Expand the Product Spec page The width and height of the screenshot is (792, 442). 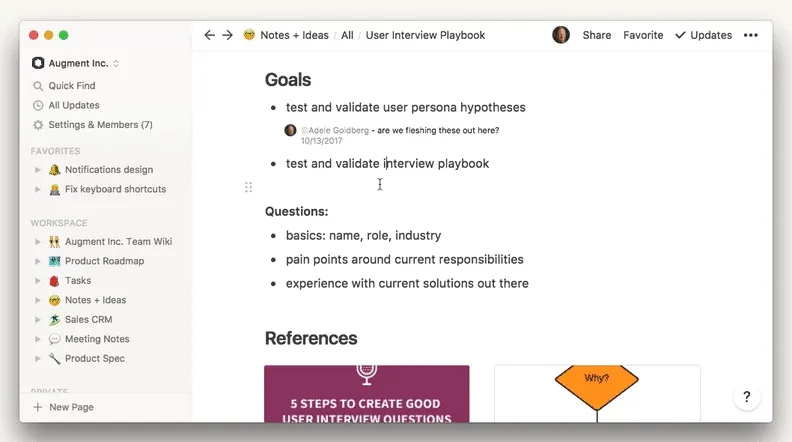[x=37, y=359]
